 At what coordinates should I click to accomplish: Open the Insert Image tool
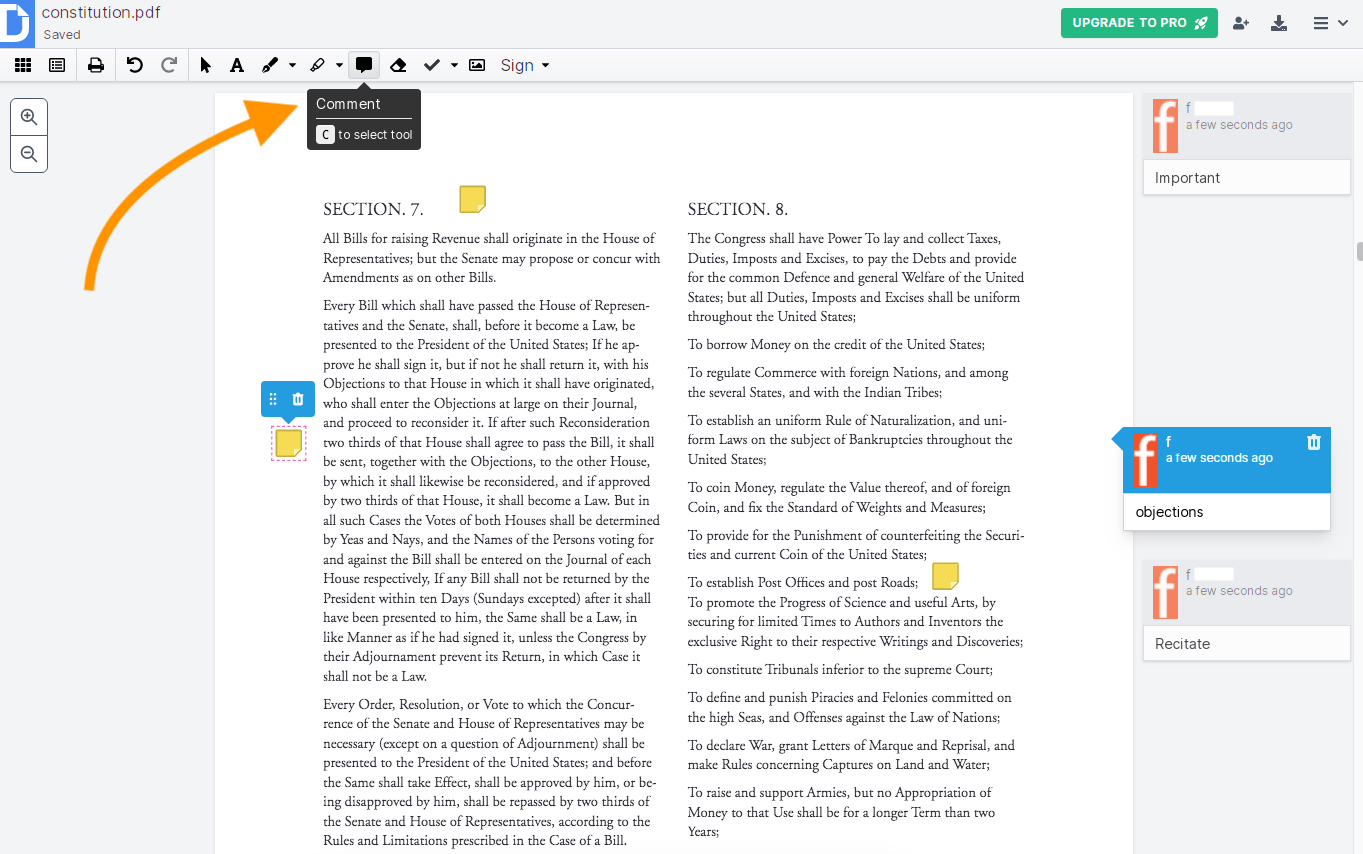coord(477,65)
